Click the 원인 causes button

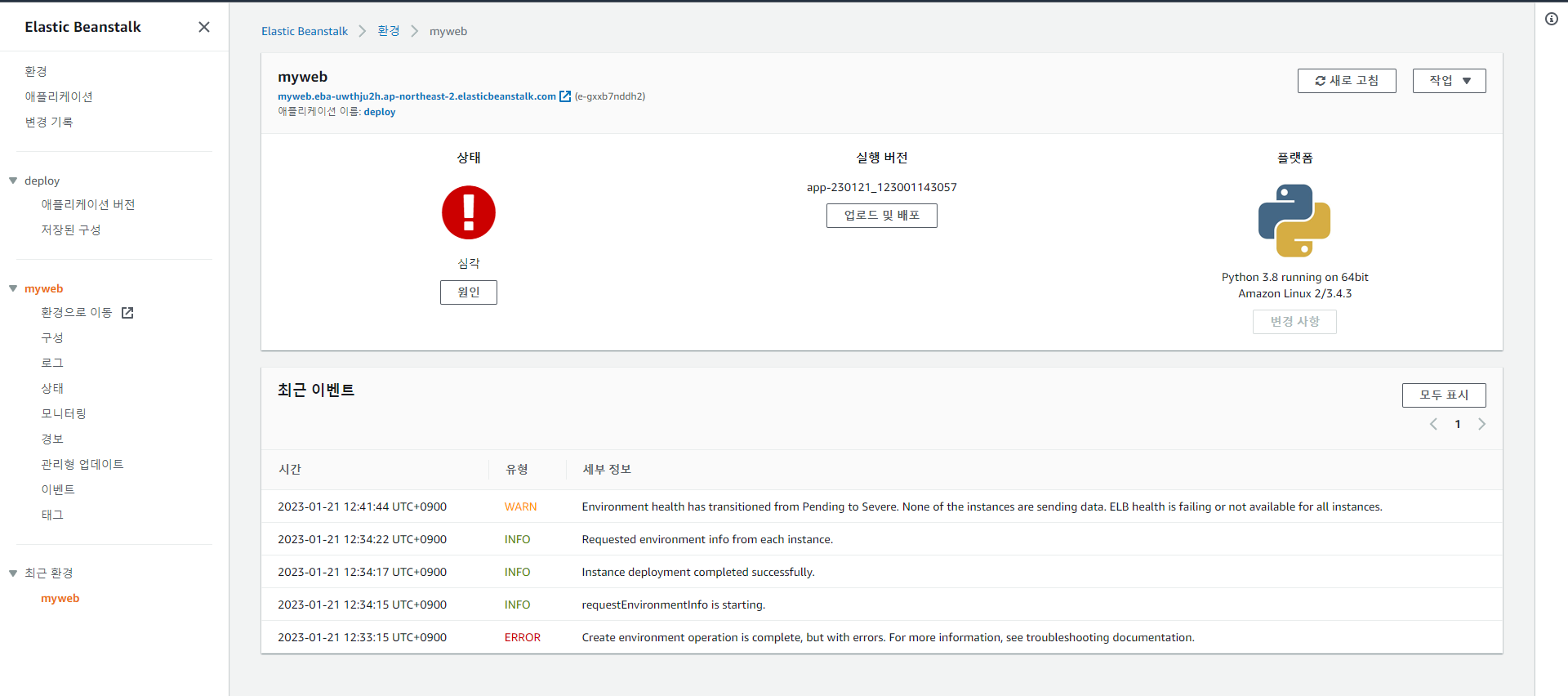(x=469, y=292)
